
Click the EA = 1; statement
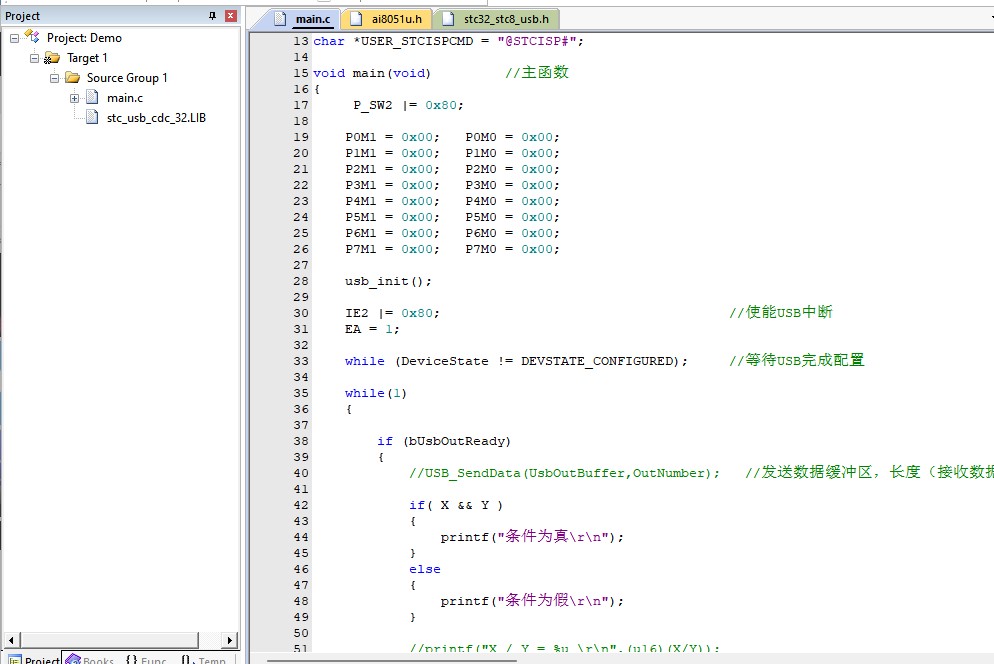click(372, 329)
